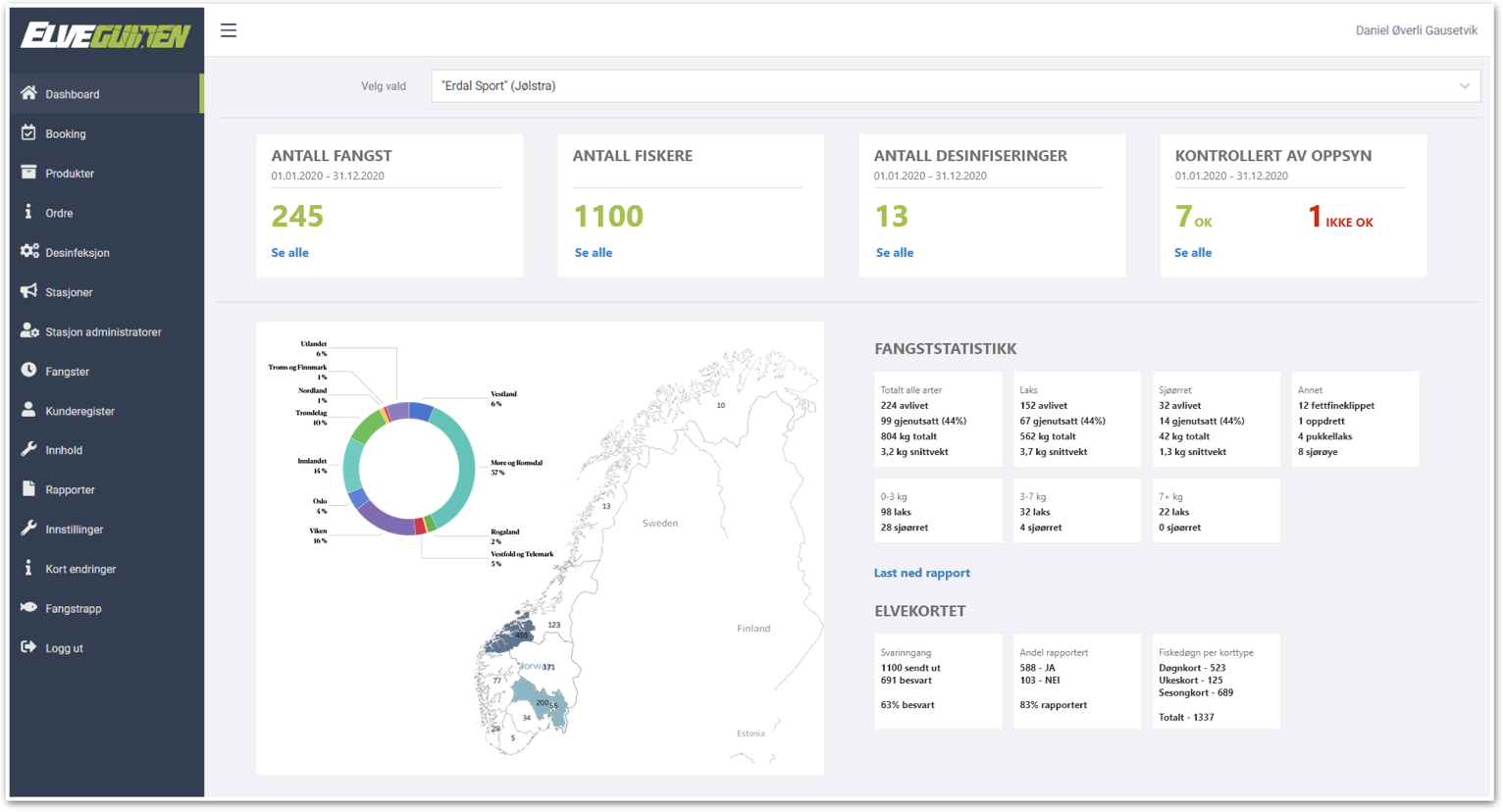The image size is (1503, 812).
Task: Click the Stasjoner megaphone icon
Action: click(x=28, y=291)
